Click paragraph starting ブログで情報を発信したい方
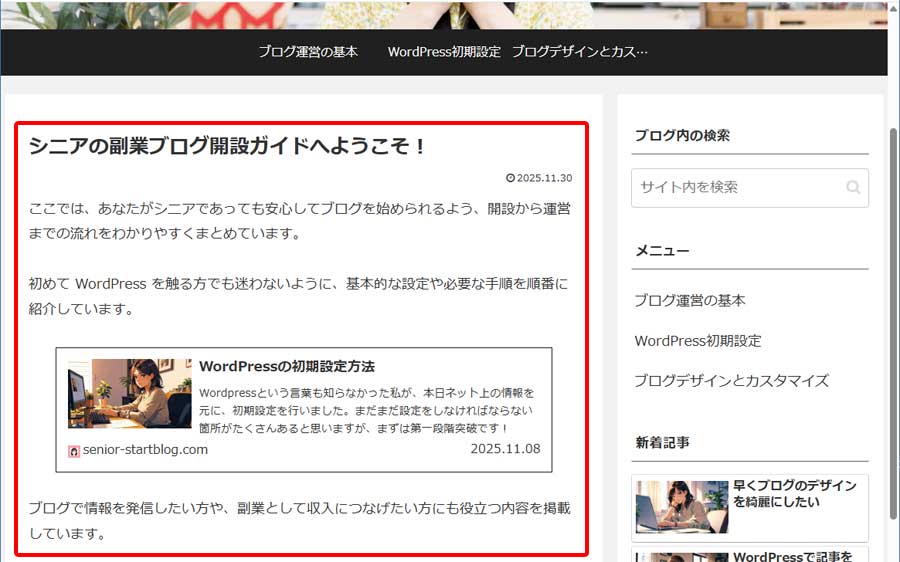The height and width of the screenshot is (562, 900). [x=300, y=521]
